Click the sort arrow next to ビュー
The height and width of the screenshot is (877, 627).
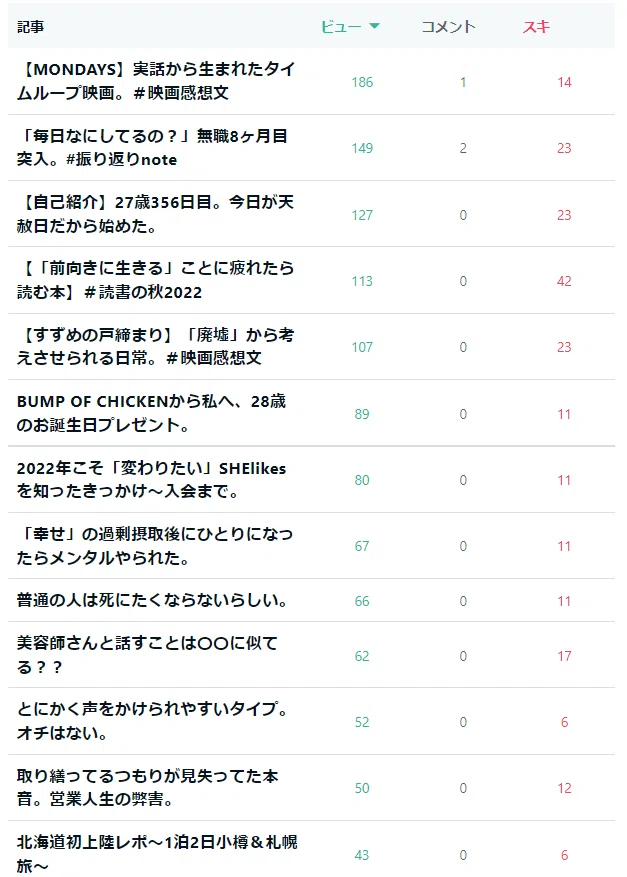pos(375,26)
